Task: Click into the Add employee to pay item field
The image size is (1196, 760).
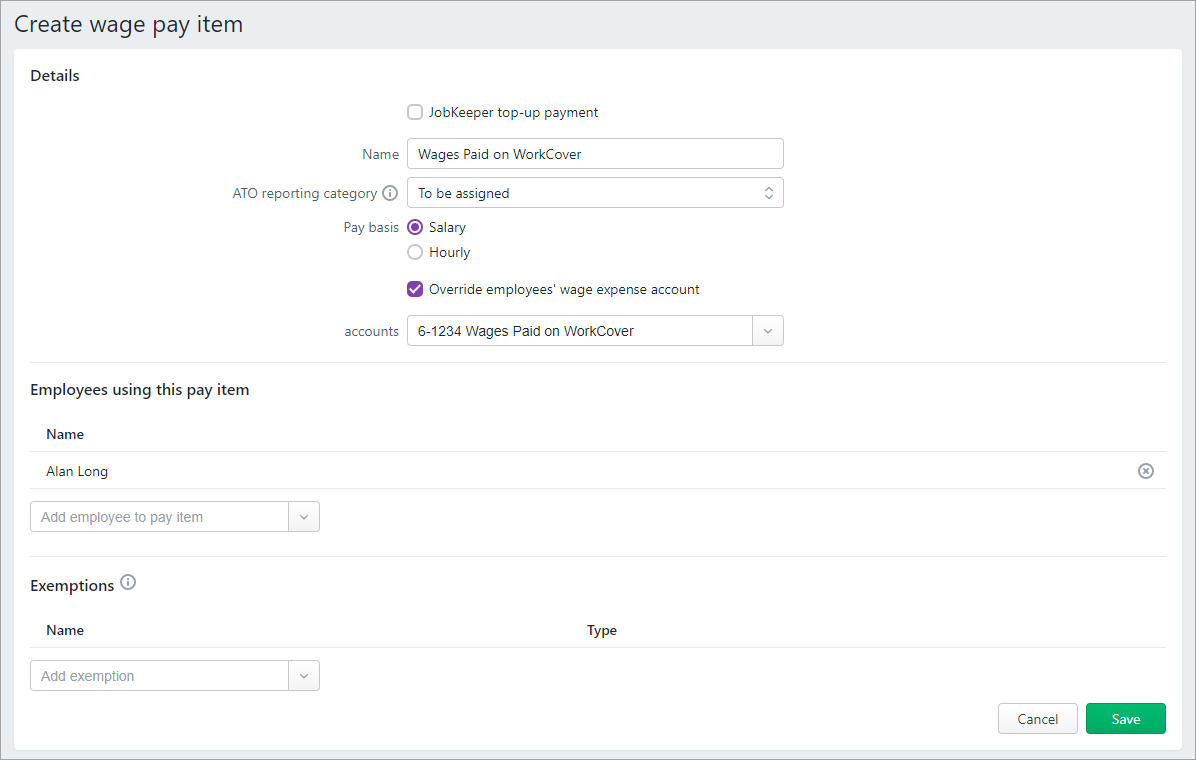Action: pos(159,517)
